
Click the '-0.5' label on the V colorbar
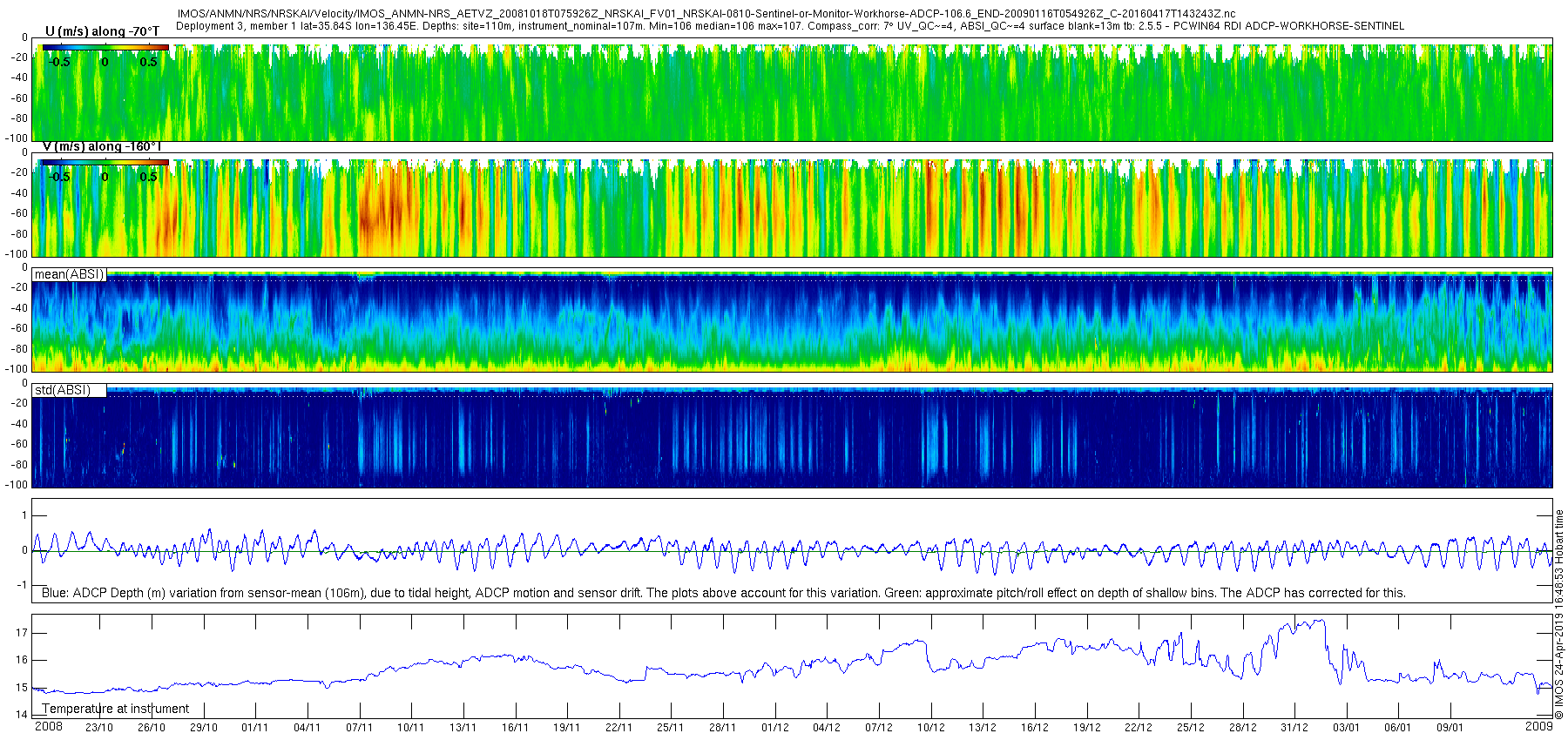tap(59, 177)
